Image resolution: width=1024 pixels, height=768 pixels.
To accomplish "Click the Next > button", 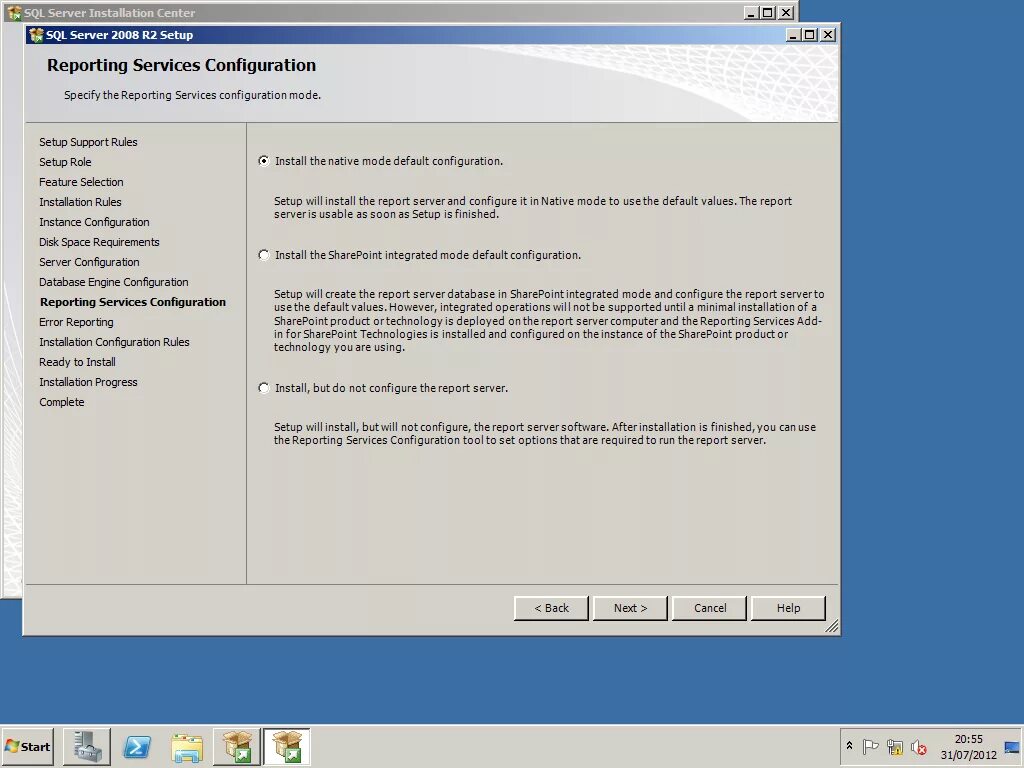I will [x=630, y=608].
